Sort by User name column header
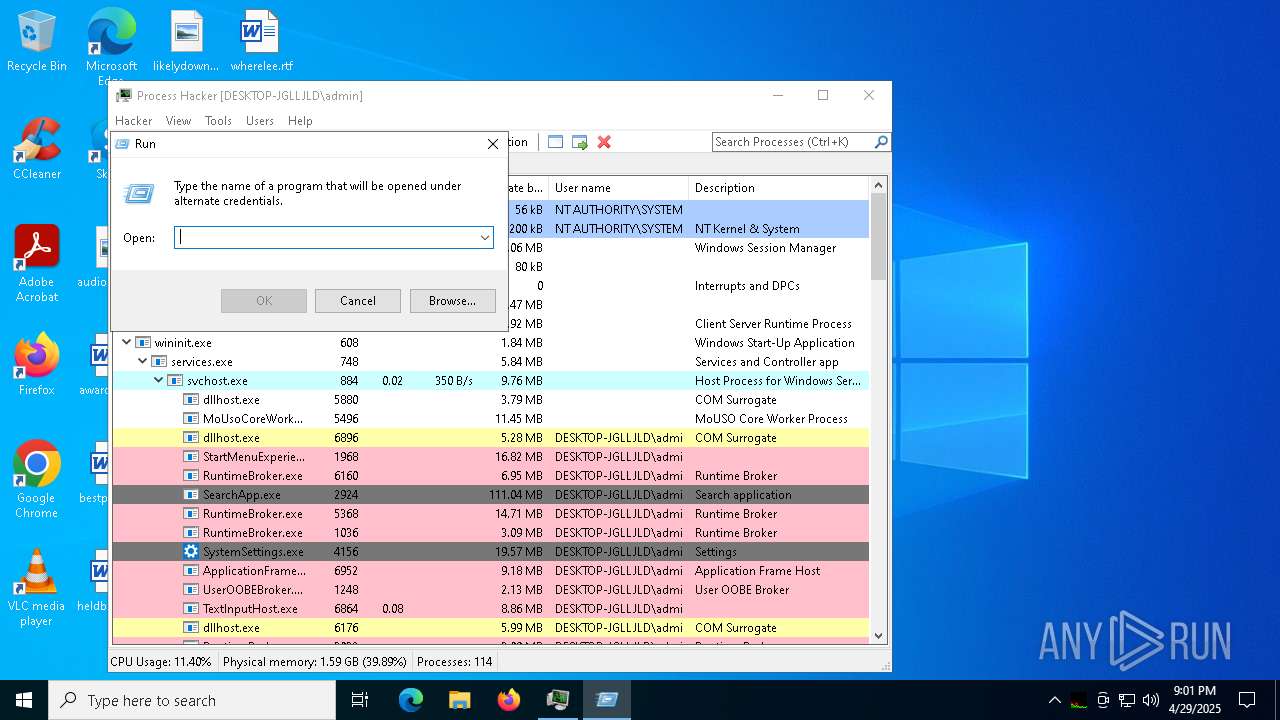 [x=619, y=188]
